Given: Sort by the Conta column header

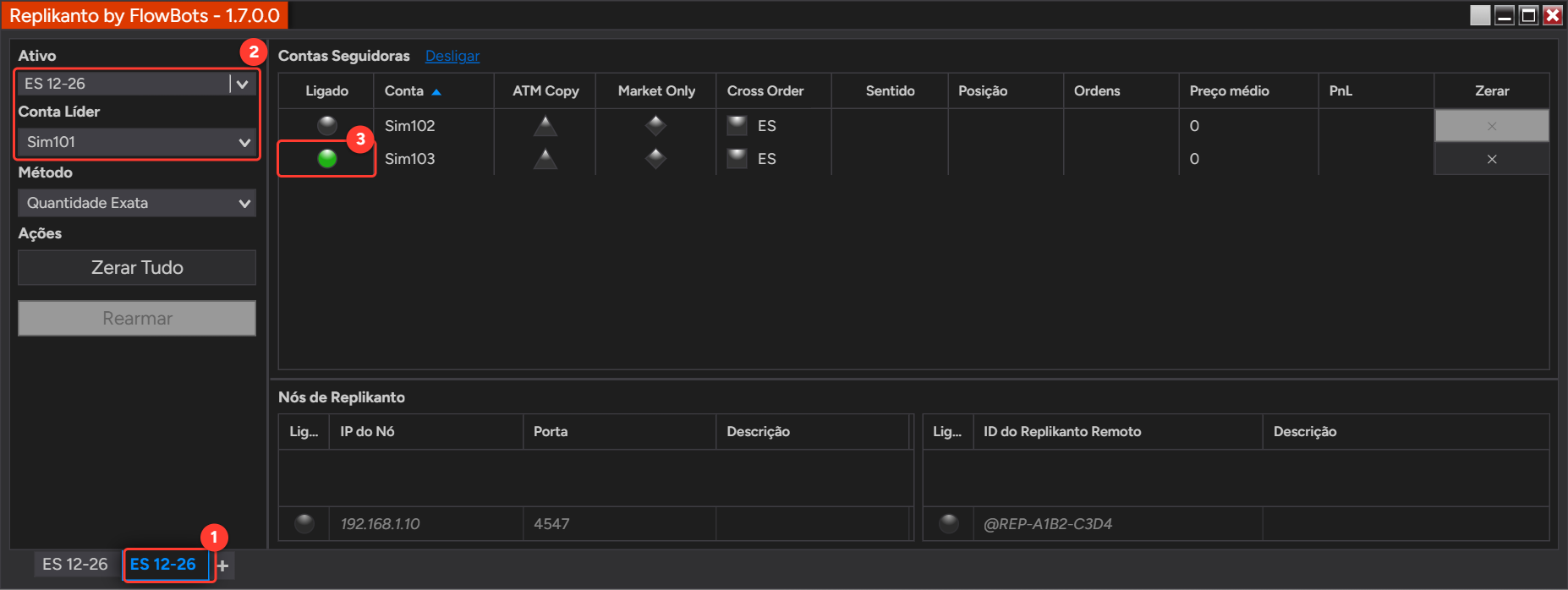Looking at the screenshot, I should click(x=434, y=90).
